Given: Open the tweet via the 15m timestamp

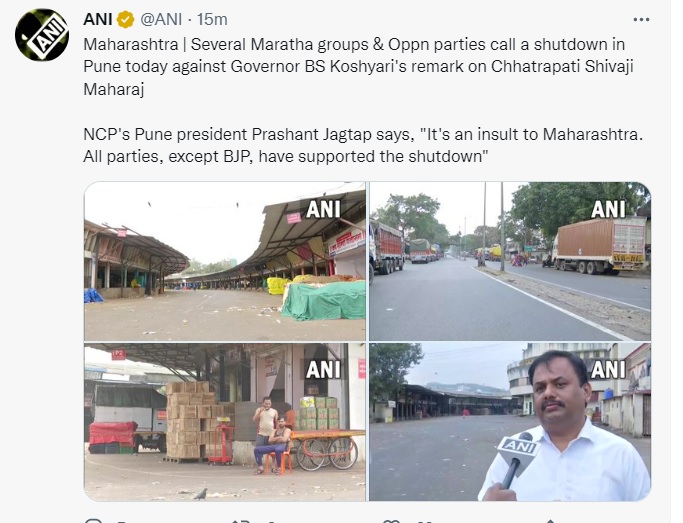Looking at the screenshot, I should [211, 19].
